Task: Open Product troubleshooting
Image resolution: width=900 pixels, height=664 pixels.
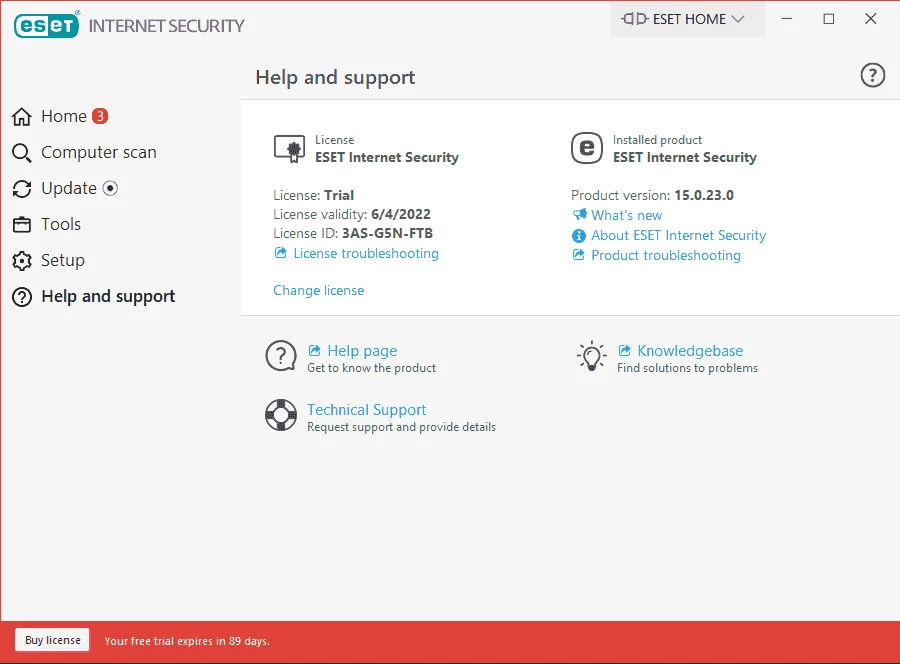Action: click(x=666, y=255)
